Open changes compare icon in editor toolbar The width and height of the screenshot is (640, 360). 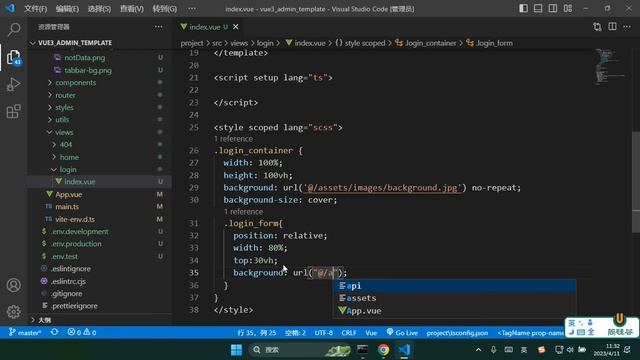(597, 27)
